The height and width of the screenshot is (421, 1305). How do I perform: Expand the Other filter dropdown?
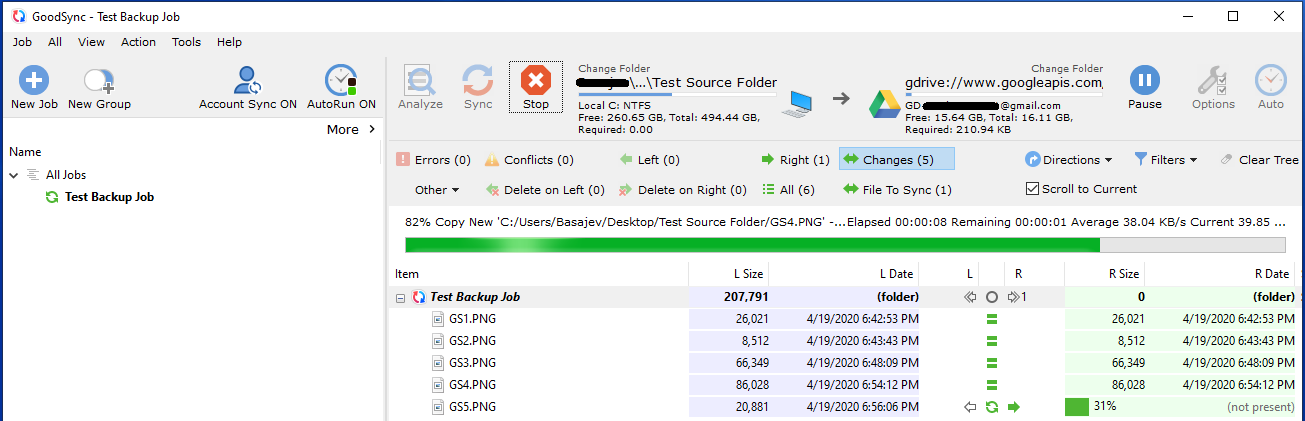click(x=437, y=190)
